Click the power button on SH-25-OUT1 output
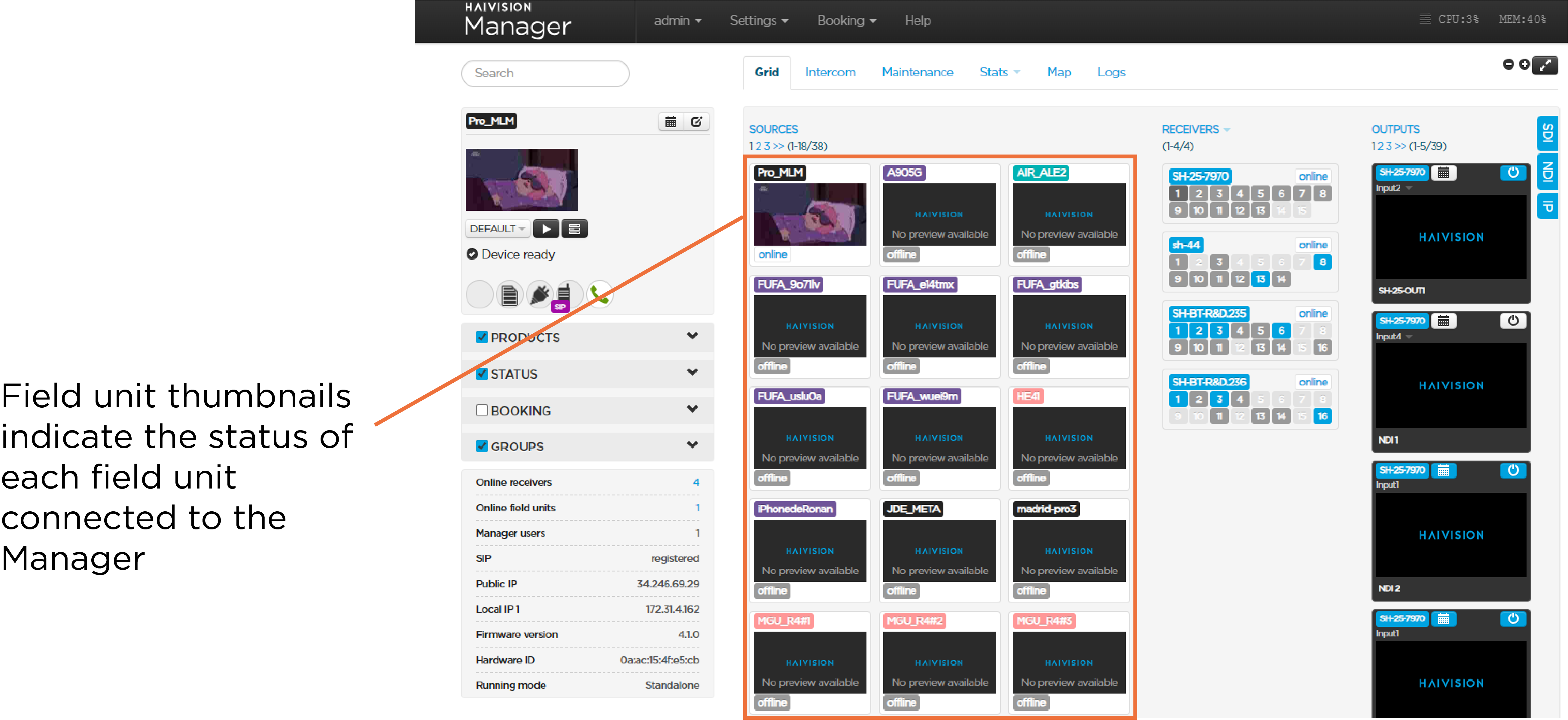This screenshot has height=720, width=1568. coord(1513,172)
